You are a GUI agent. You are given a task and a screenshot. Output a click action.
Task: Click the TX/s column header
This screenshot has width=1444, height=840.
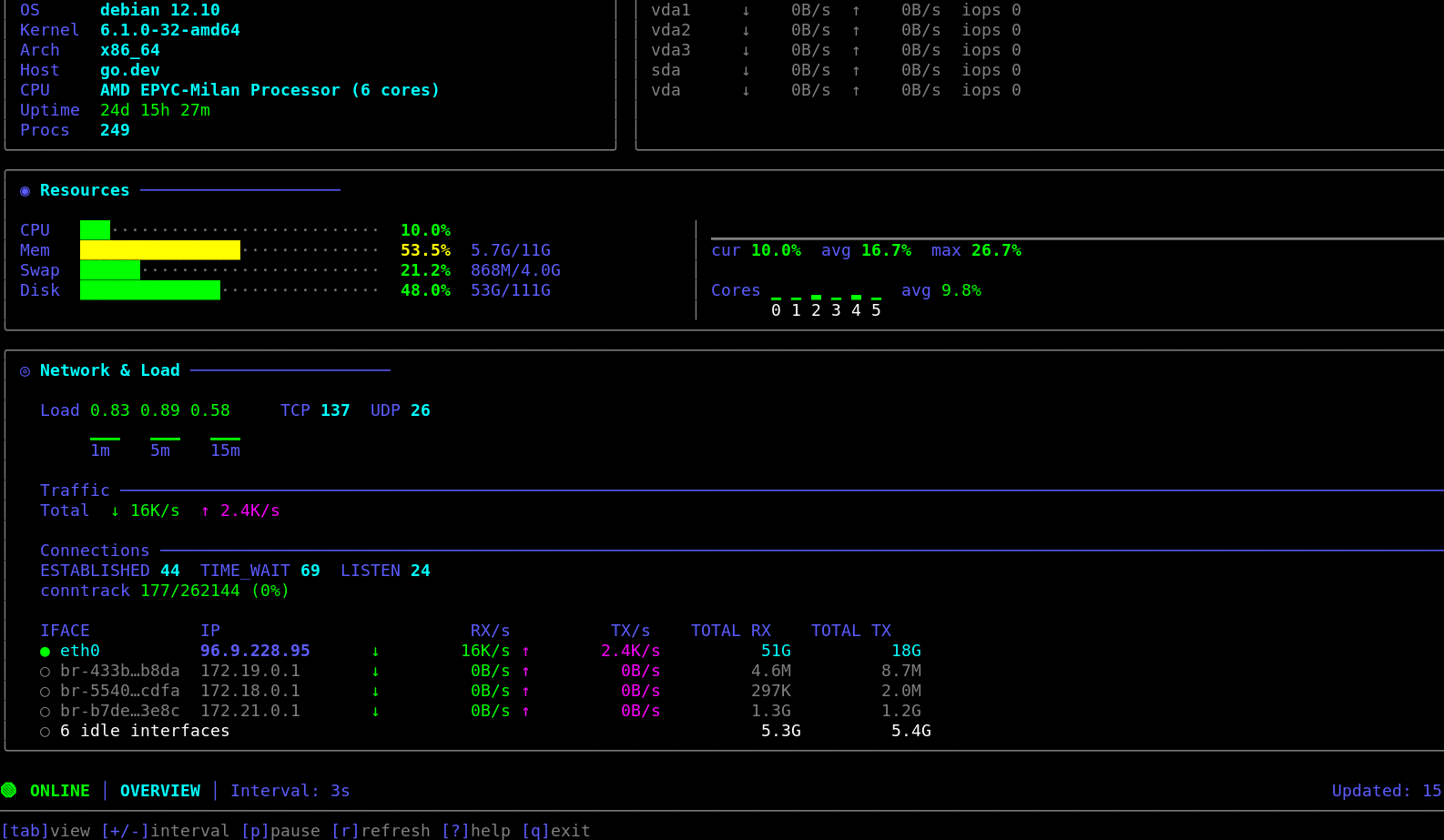pyautogui.click(x=631, y=631)
